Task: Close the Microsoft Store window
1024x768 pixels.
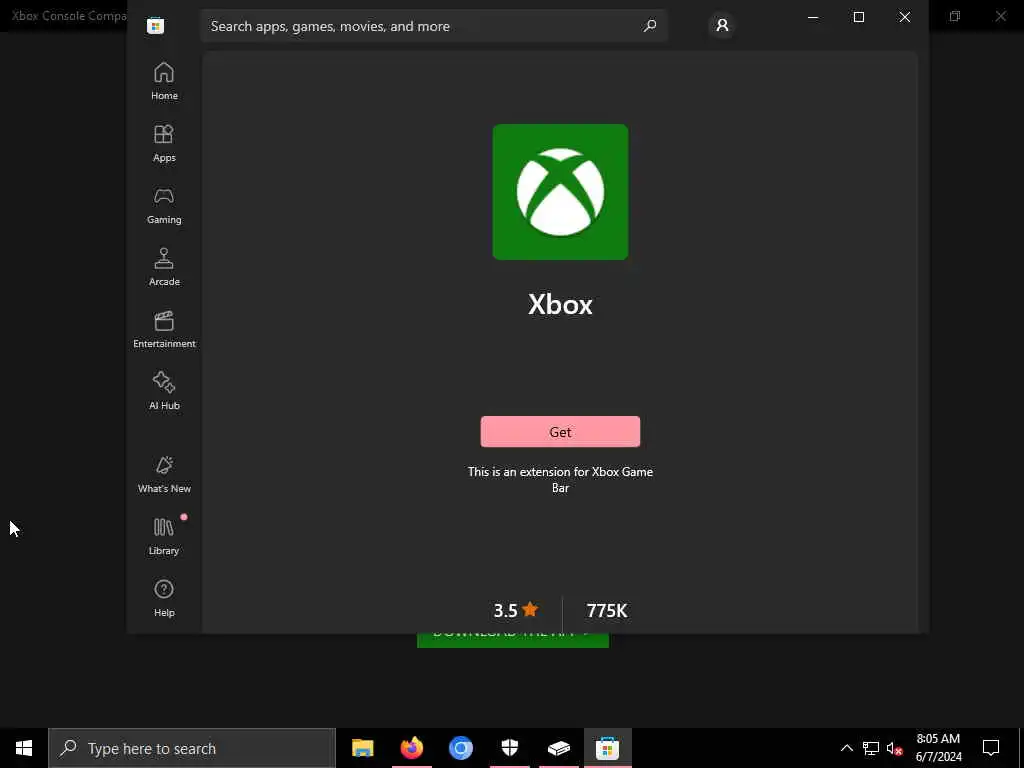Action: click(904, 18)
